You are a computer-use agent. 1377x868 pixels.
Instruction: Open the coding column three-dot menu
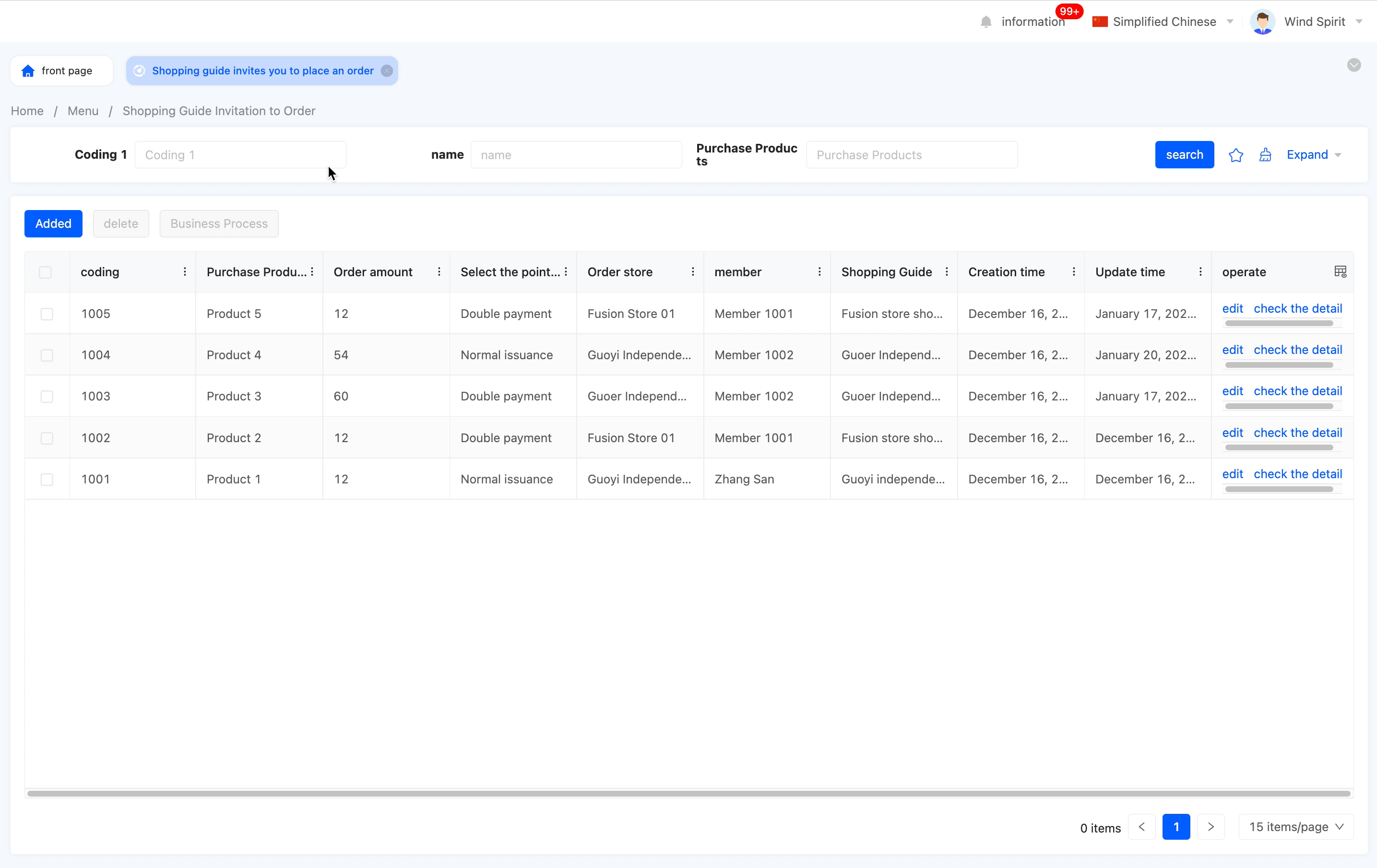(185, 272)
